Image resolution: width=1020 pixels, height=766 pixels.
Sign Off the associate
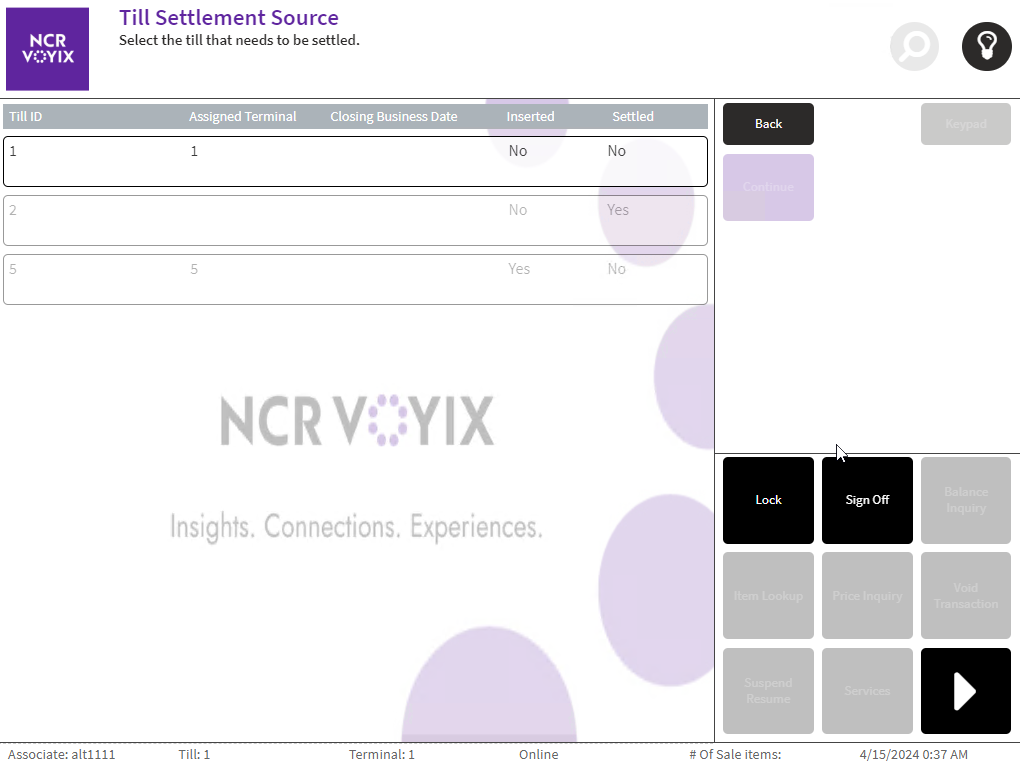click(867, 500)
